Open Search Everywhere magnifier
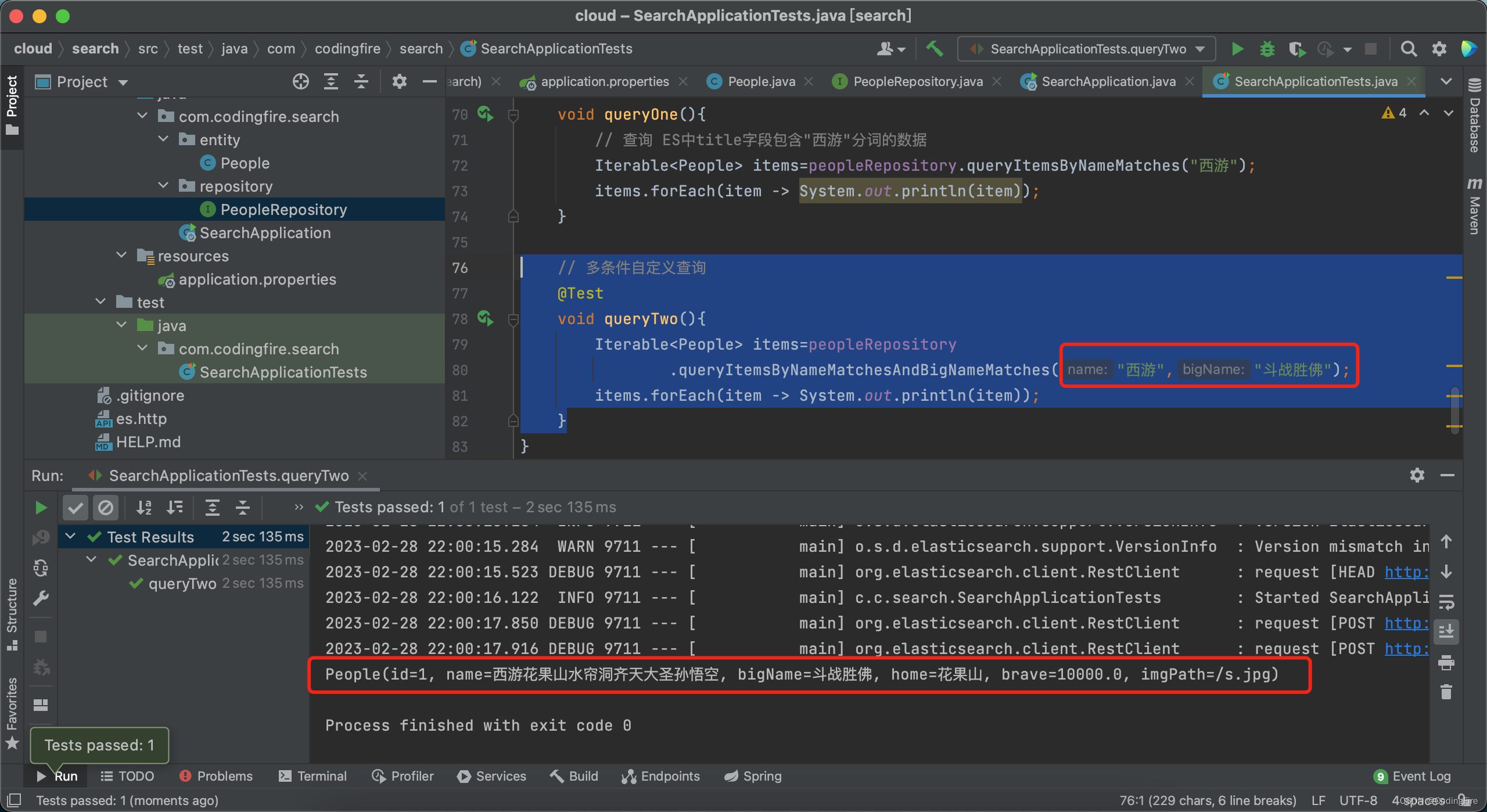Screen dimensions: 1487x812 (x=1409, y=49)
